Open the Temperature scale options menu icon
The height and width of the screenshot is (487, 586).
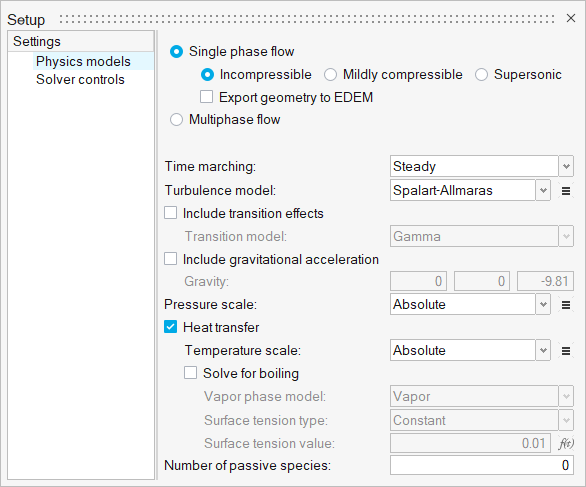coord(566,351)
